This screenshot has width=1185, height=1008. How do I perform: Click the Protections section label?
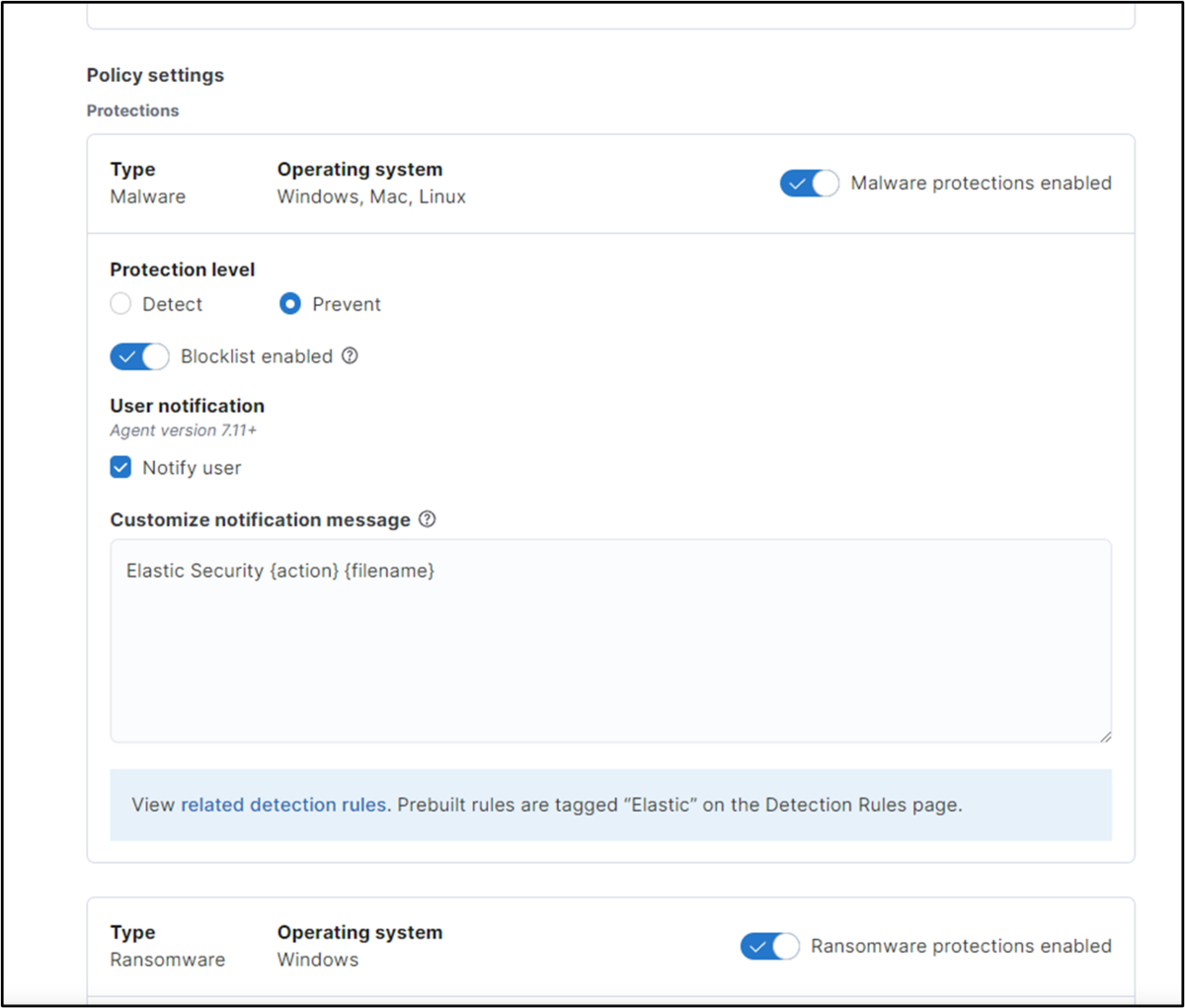coord(132,111)
